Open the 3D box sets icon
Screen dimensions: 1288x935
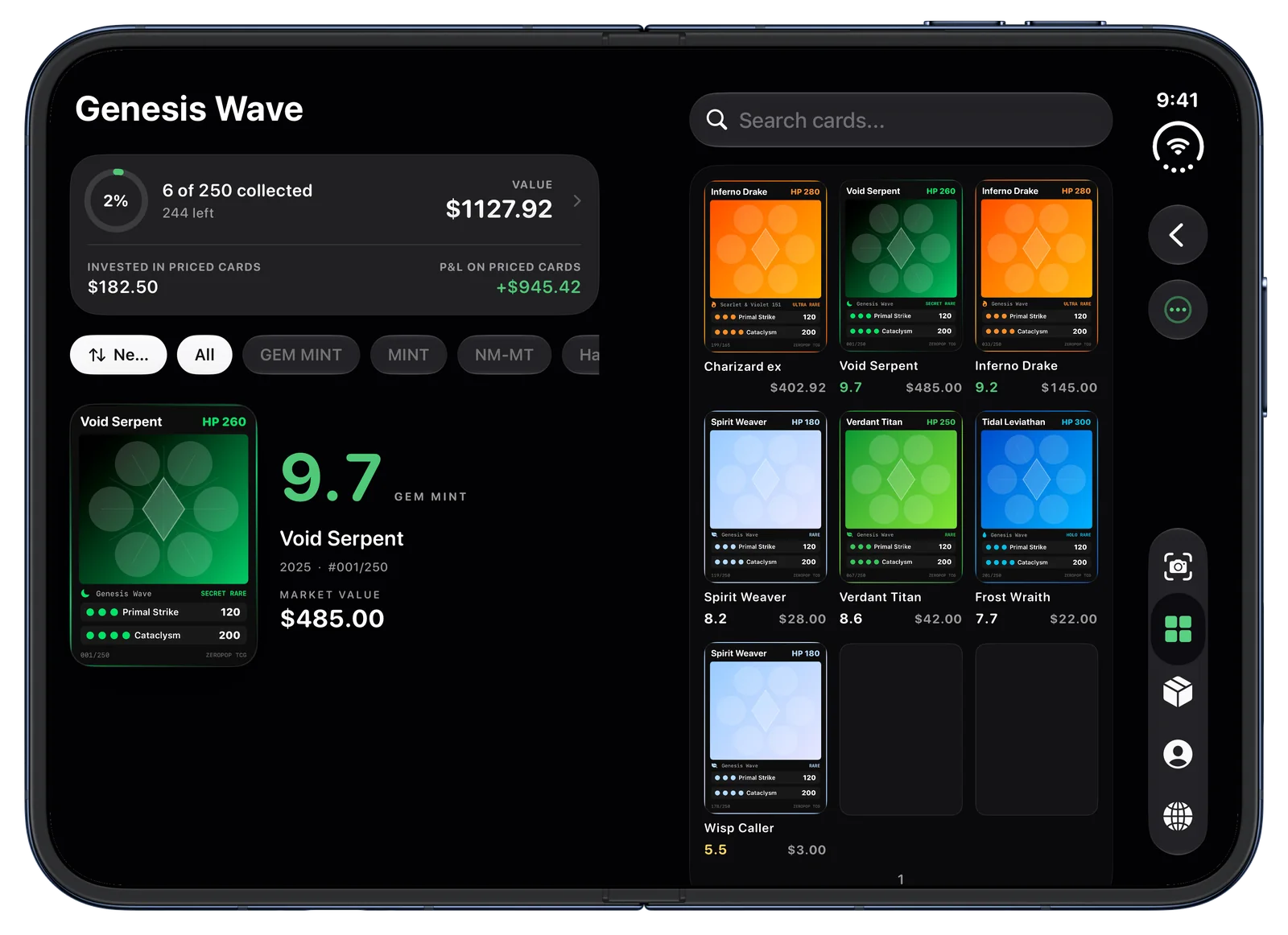pyautogui.click(x=1177, y=691)
